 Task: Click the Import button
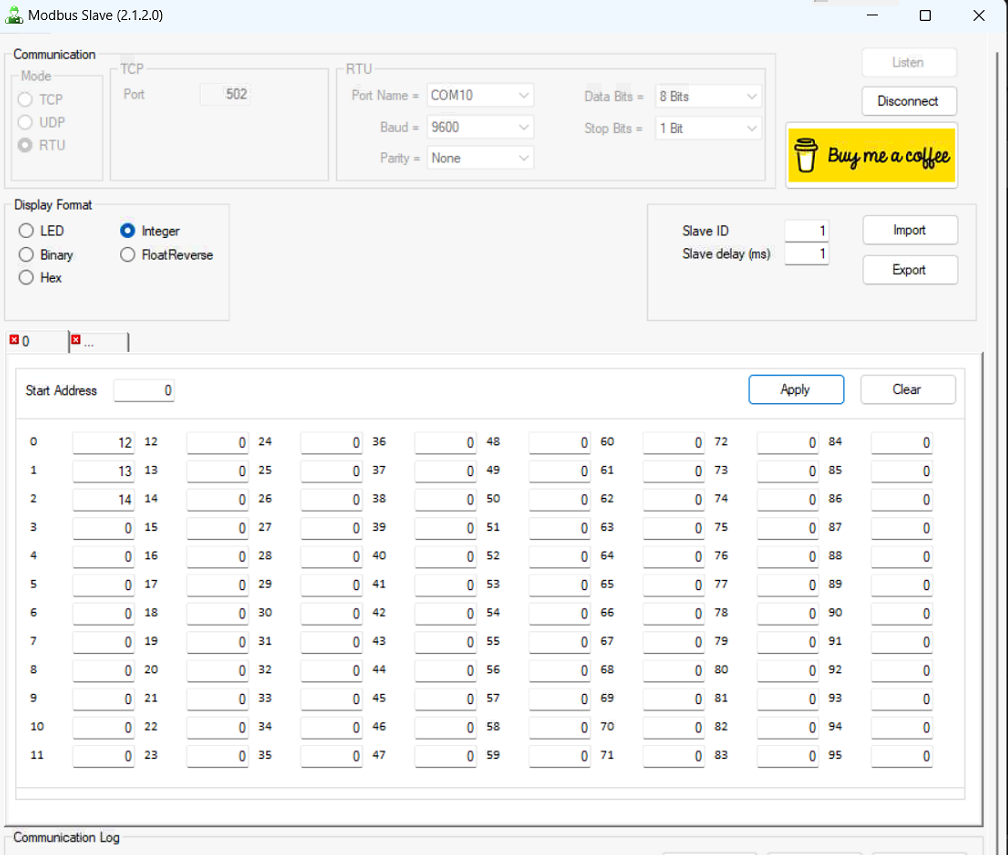click(909, 230)
